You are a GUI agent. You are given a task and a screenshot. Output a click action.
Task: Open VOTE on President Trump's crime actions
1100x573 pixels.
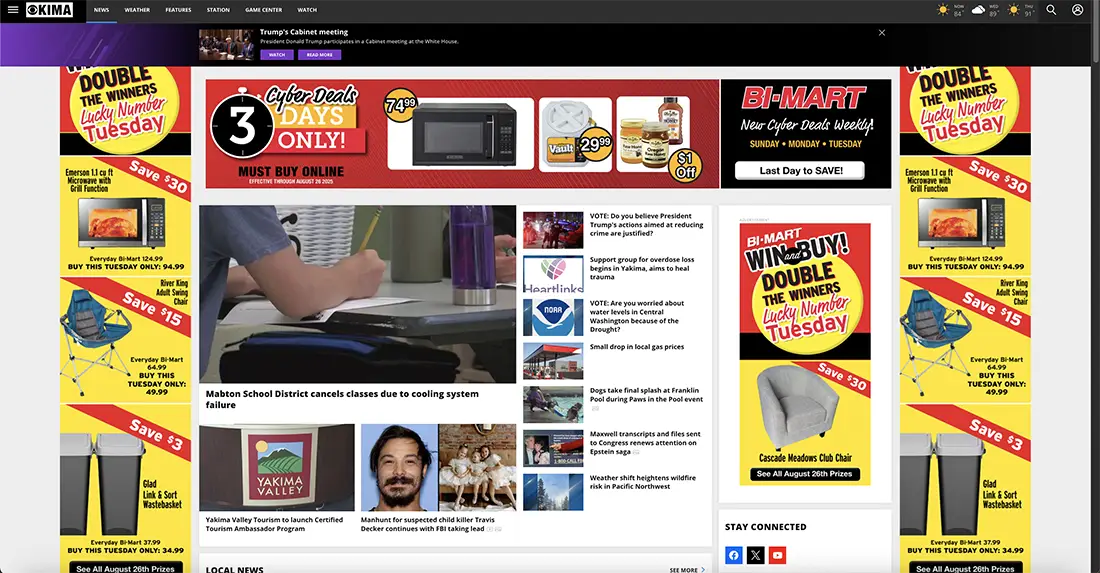coord(646,224)
